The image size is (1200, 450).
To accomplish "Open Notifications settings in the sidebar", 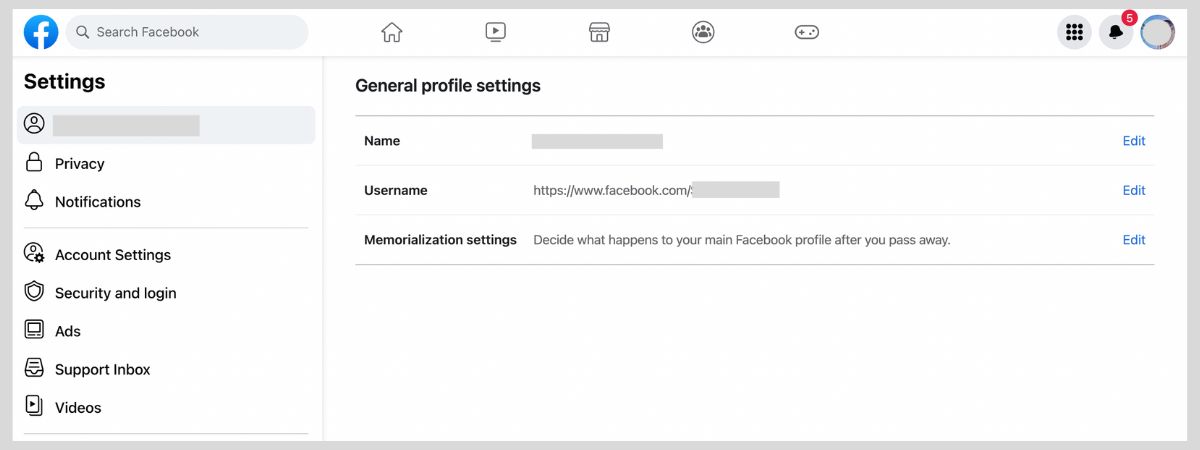I will tap(97, 202).
